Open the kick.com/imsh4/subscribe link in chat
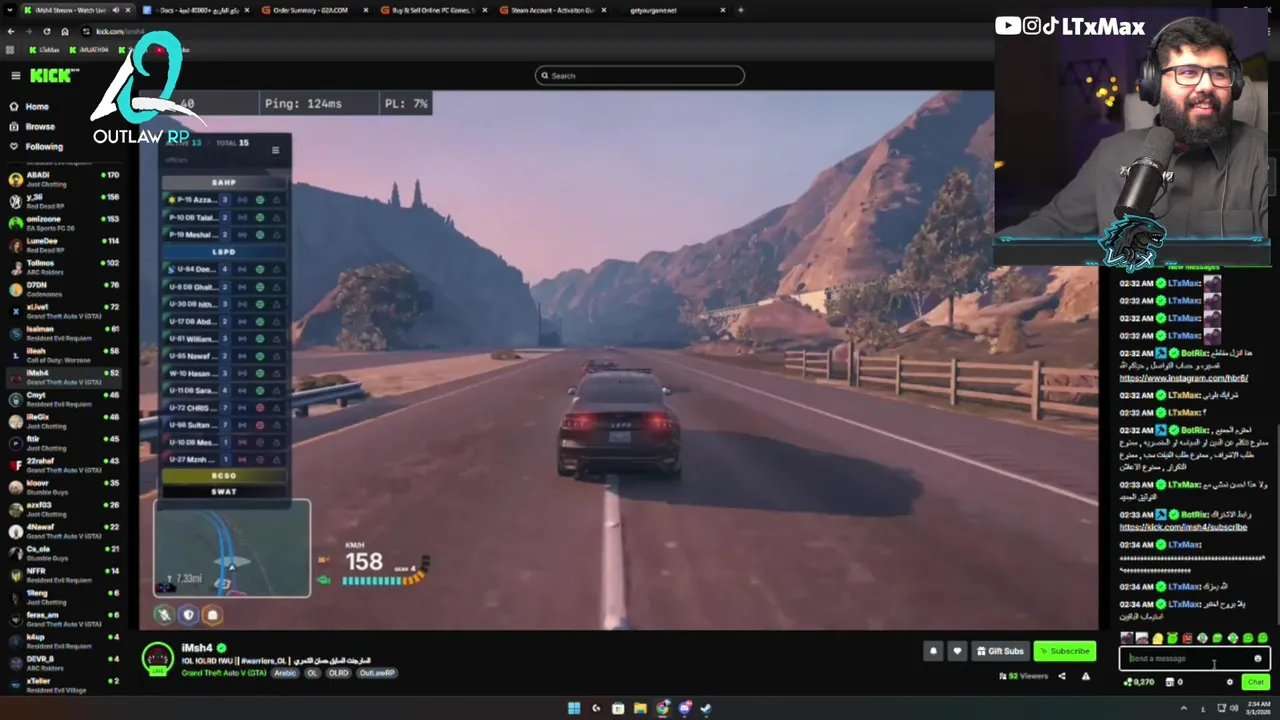The width and height of the screenshot is (1280, 720). 1183,527
